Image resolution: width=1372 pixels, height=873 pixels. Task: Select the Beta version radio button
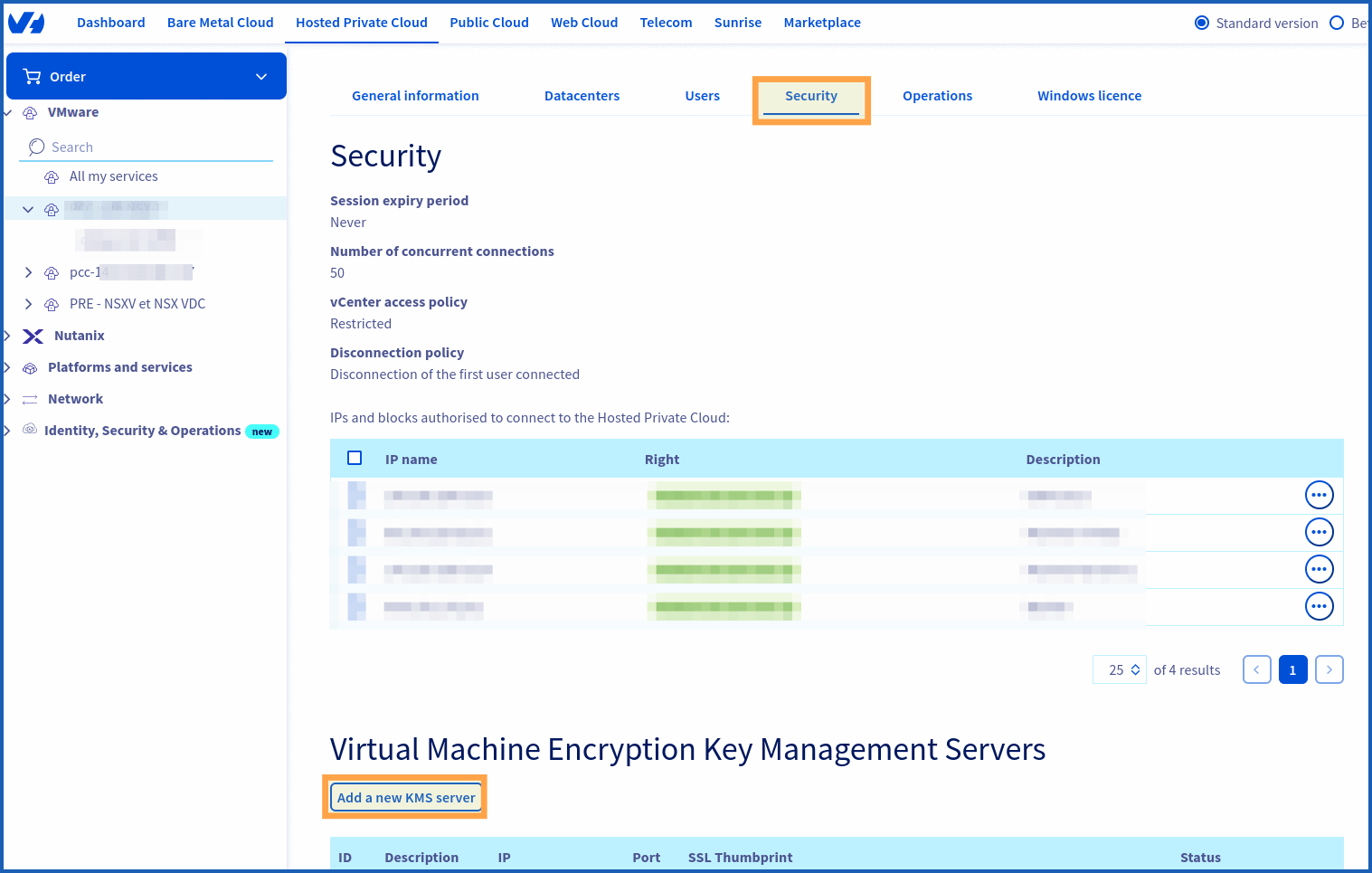(1337, 23)
